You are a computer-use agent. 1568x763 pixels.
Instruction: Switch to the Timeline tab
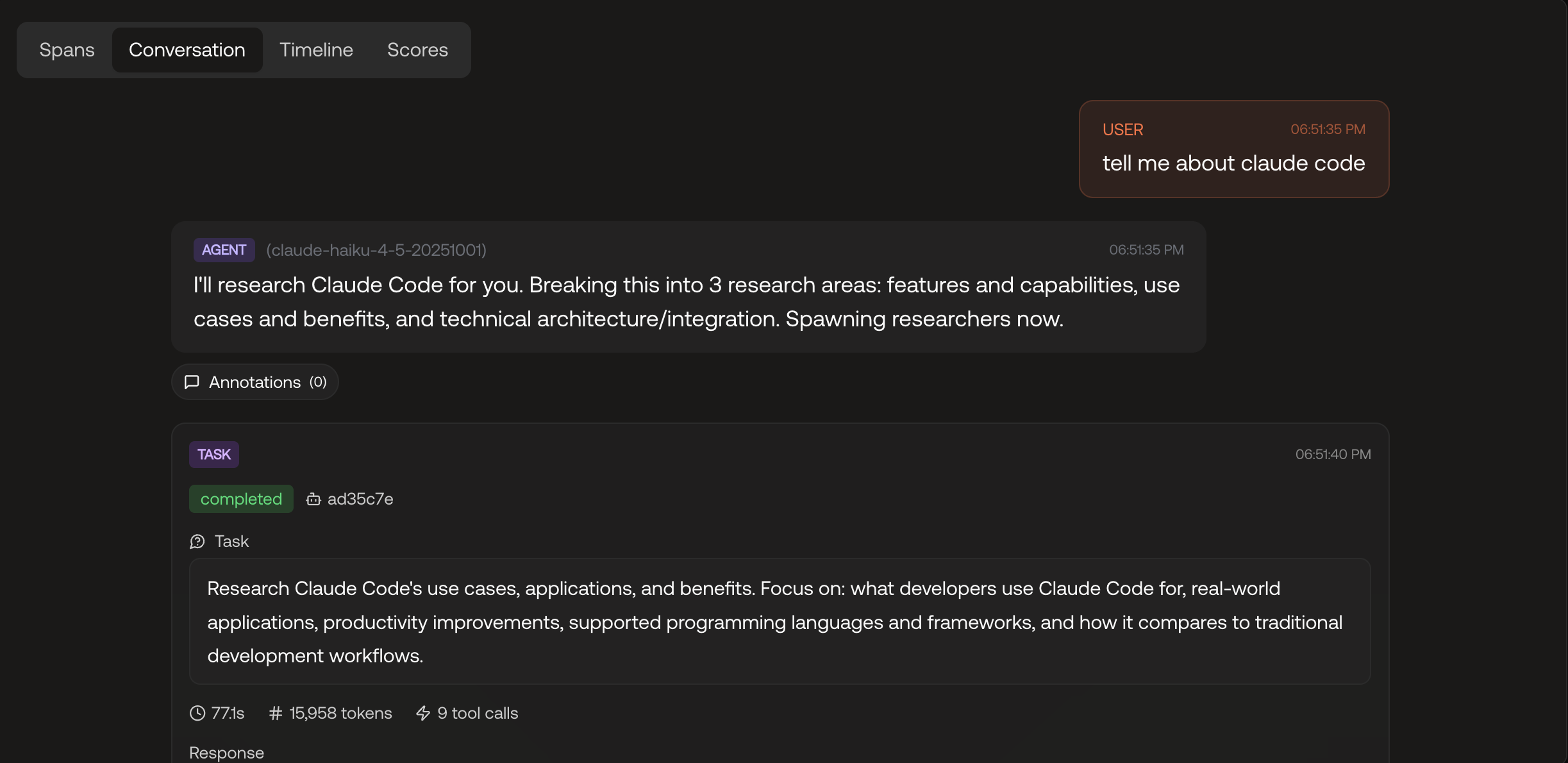point(316,49)
